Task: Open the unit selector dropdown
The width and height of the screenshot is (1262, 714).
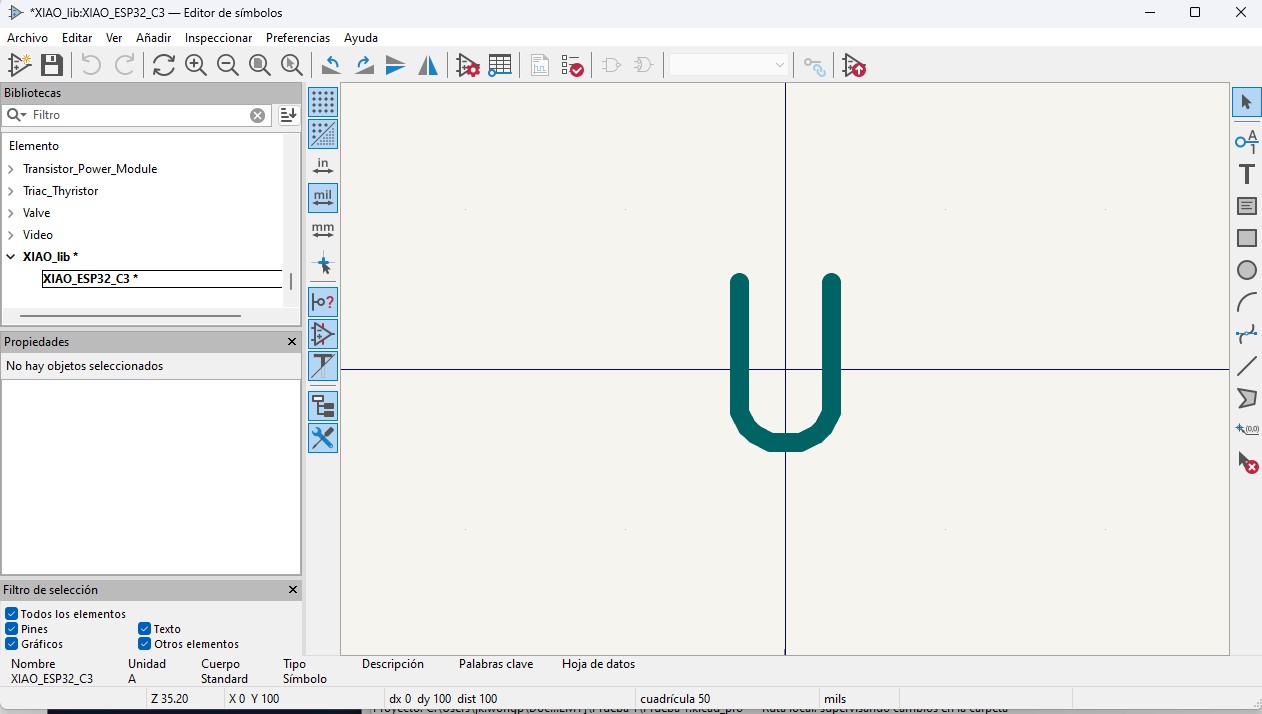Action: tap(729, 65)
